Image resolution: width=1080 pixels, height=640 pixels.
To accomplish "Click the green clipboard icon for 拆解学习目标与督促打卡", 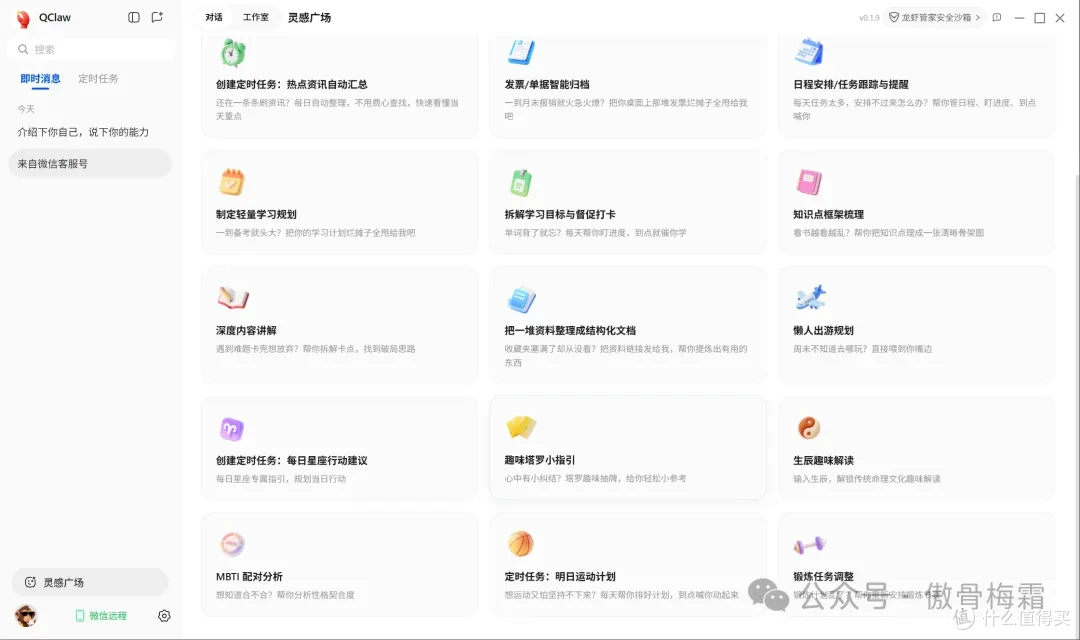I will (521, 183).
